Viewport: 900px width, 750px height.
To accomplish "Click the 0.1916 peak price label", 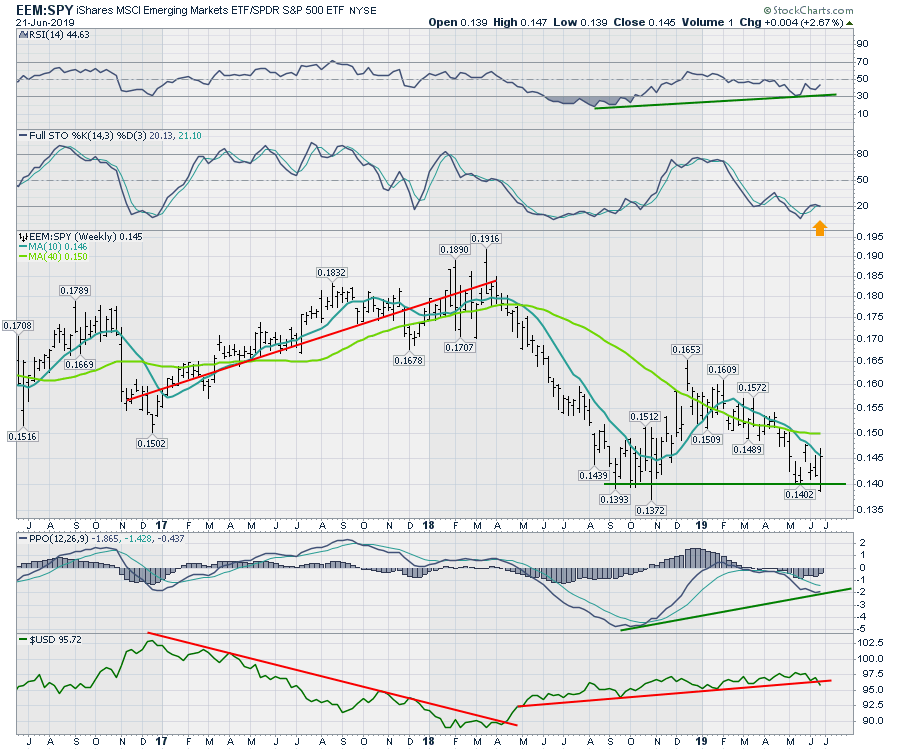I will click(485, 239).
